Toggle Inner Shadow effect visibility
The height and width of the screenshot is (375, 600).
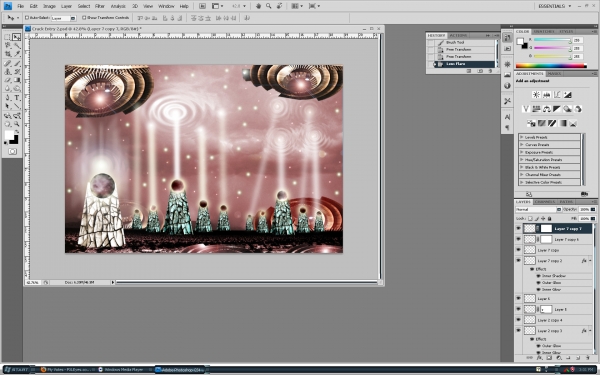pos(538,276)
